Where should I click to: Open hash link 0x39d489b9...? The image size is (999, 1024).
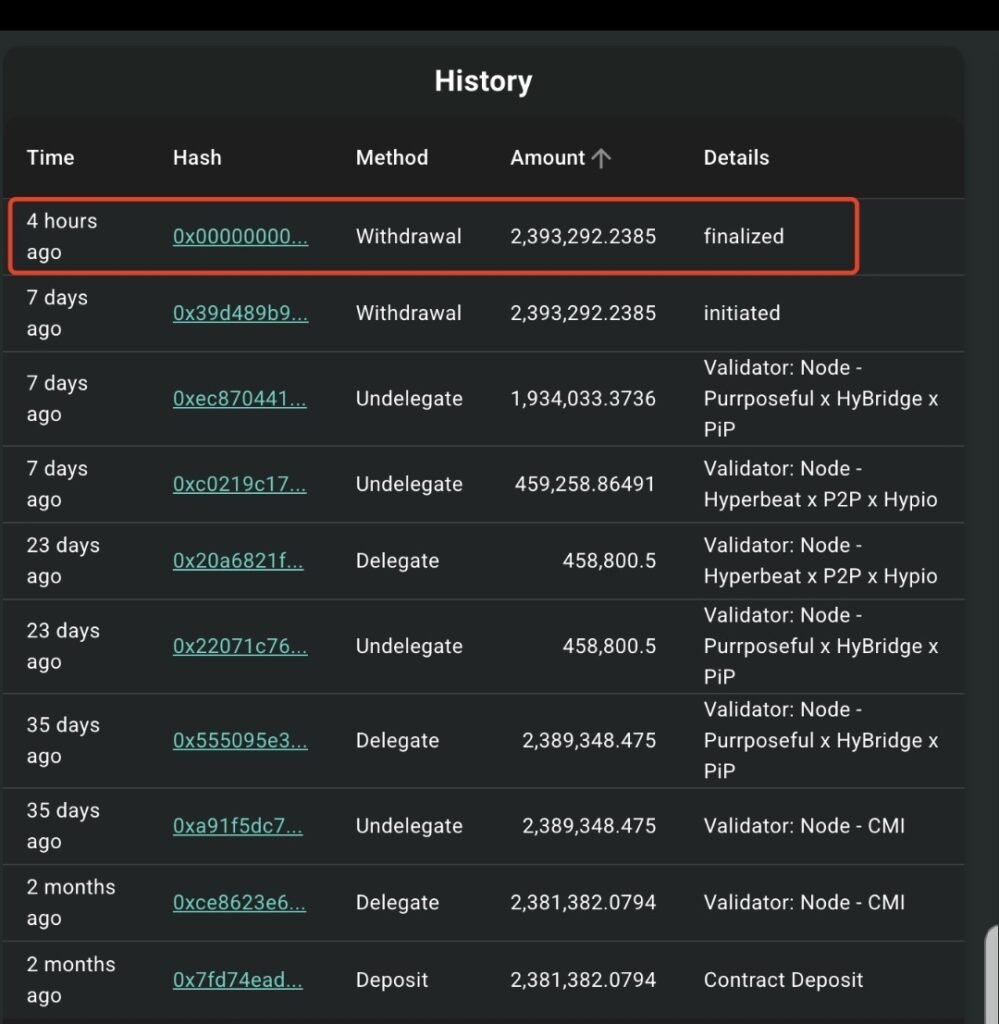pos(240,313)
